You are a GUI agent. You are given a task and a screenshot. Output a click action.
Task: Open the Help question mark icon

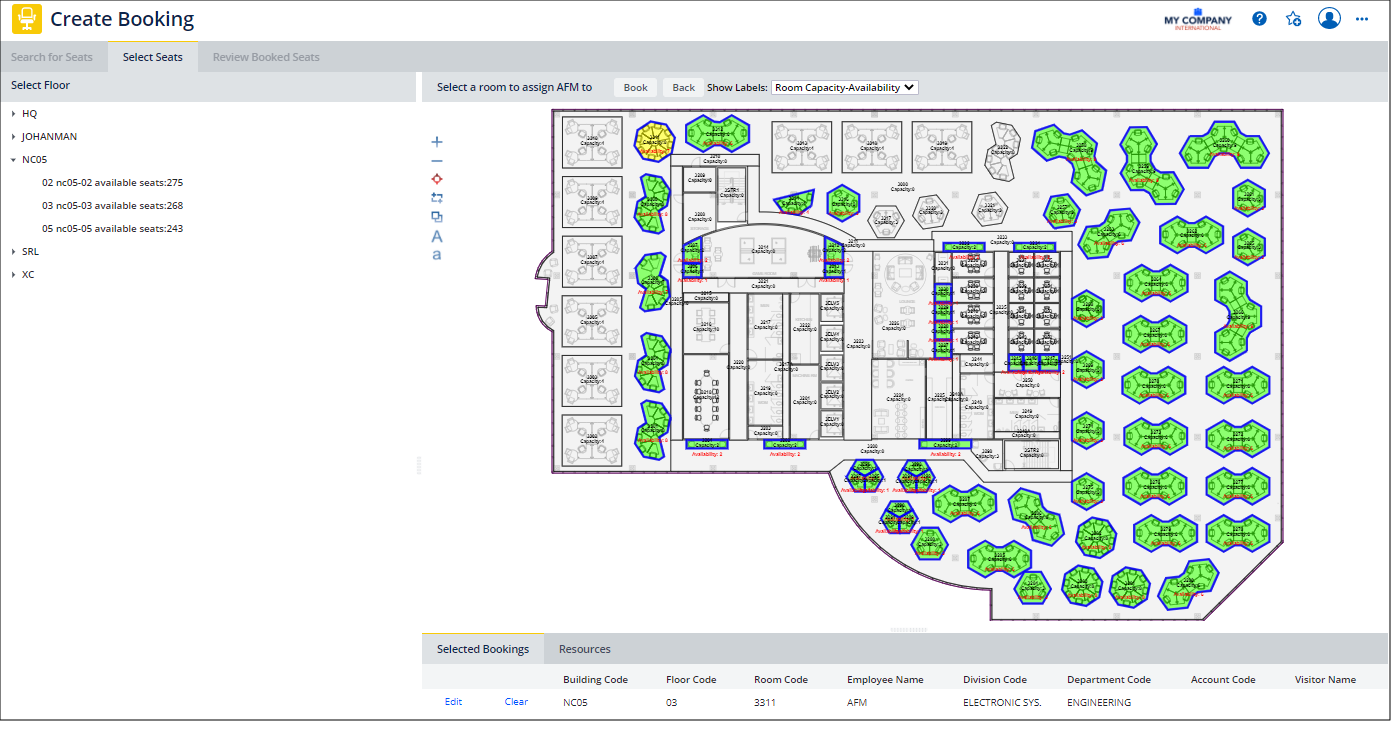click(x=1259, y=18)
